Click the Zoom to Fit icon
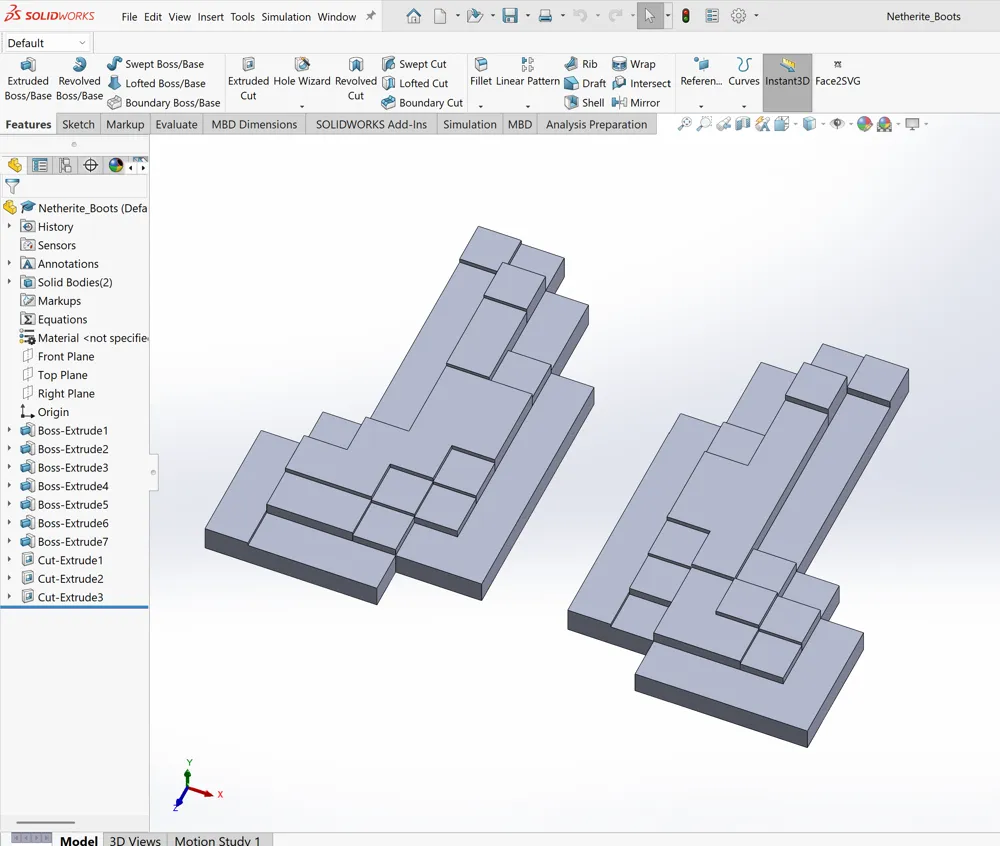The image size is (1000, 846). (684, 124)
